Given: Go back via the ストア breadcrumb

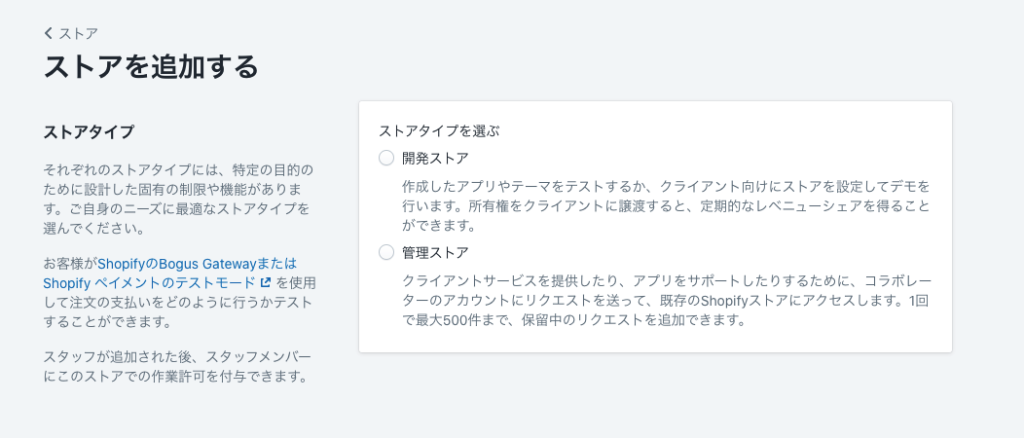Looking at the screenshot, I should point(78,33).
